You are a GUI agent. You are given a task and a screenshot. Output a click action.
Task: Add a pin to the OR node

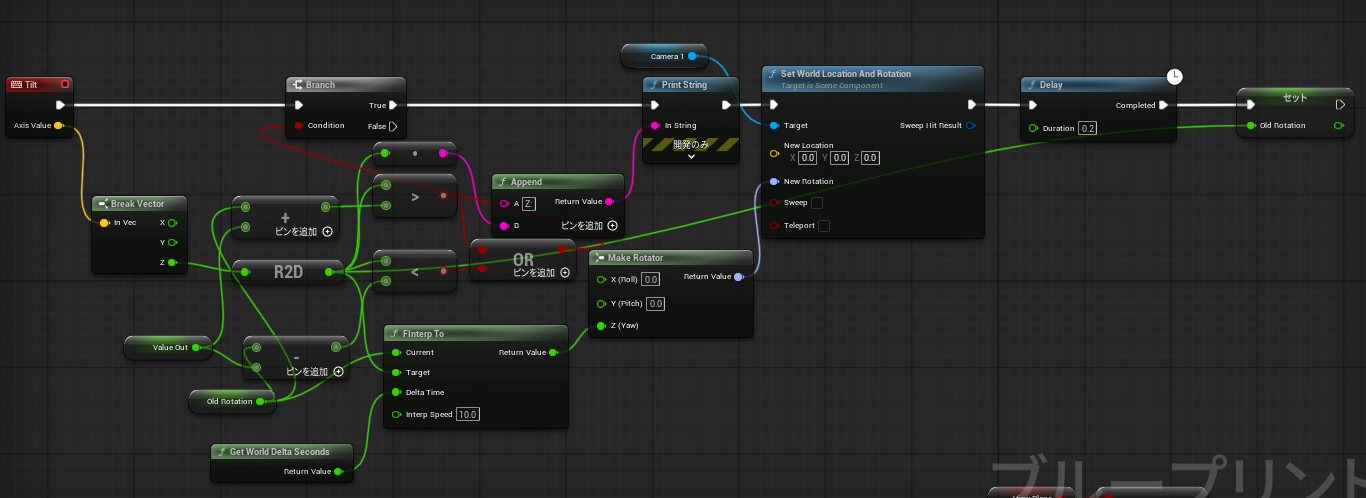pos(564,272)
